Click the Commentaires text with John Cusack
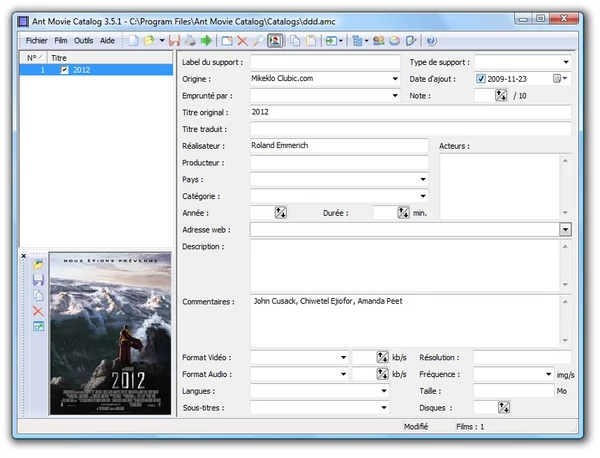The width and height of the screenshot is (600, 458). [x=328, y=302]
